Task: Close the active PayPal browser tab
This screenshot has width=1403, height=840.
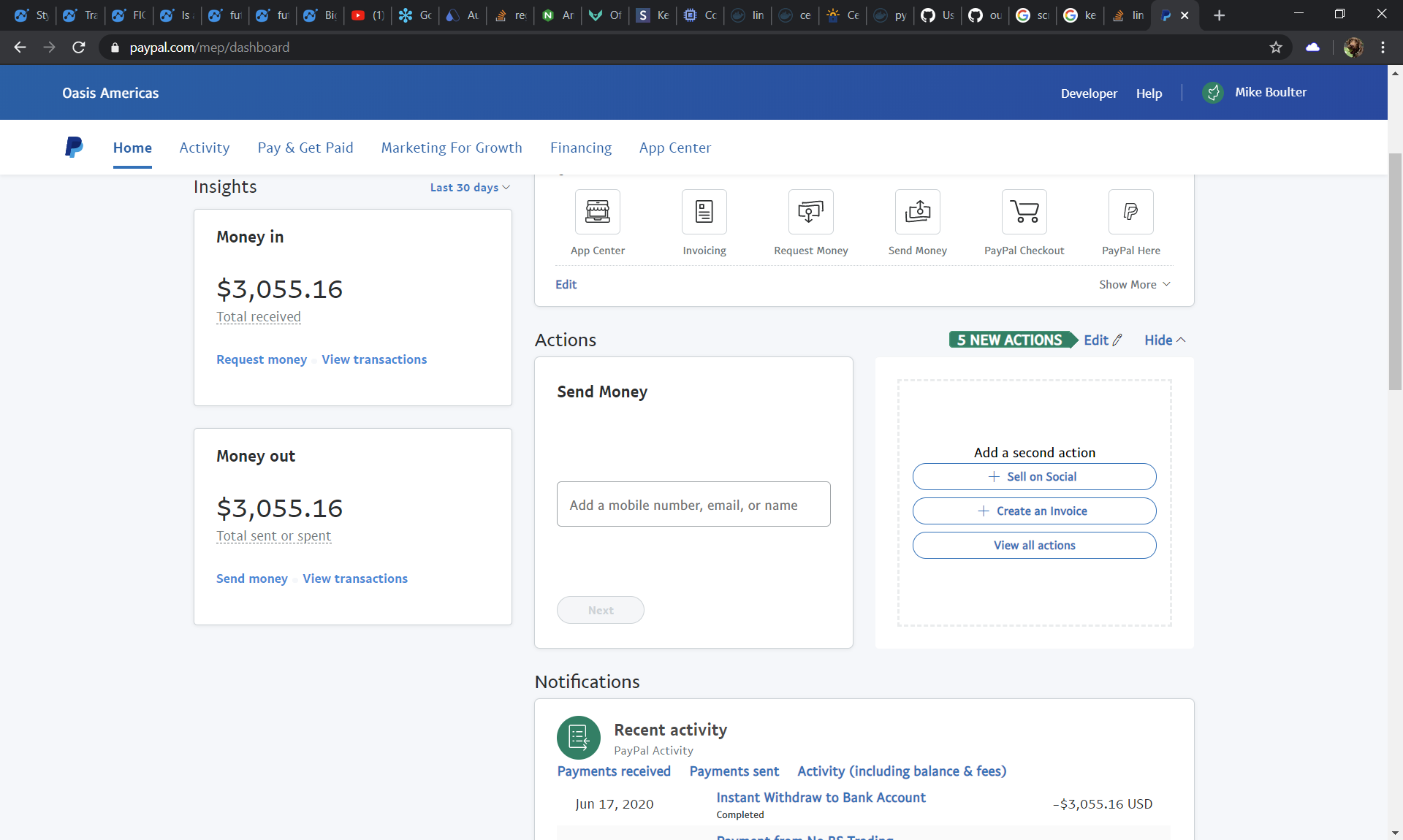Action: pos(1185,15)
